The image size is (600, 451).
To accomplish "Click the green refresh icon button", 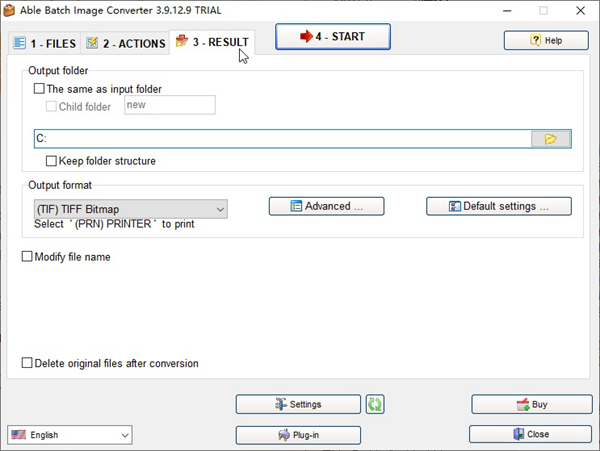I will click(x=375, y=404).
